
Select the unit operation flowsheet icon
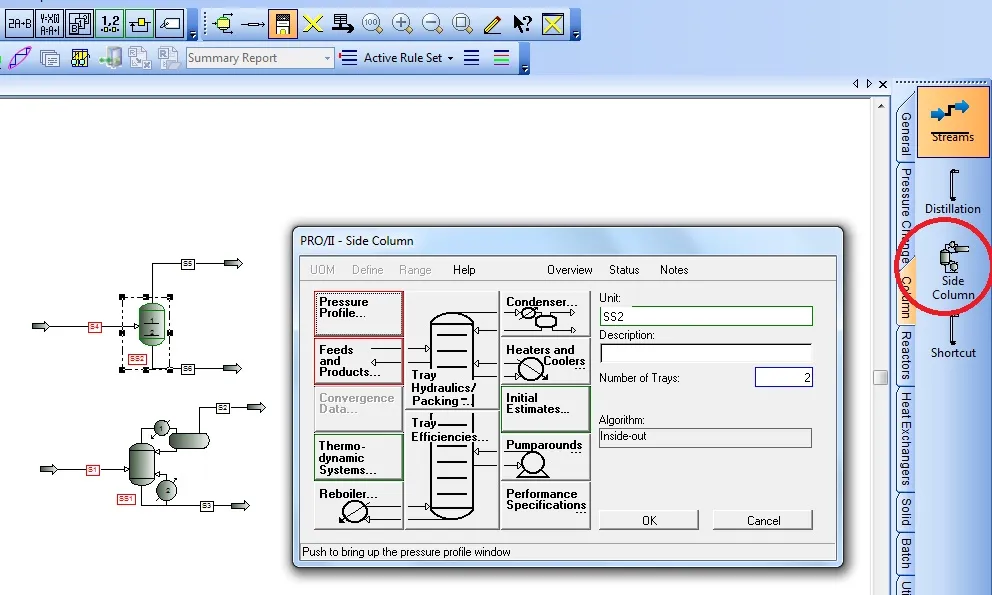pos(223,24)
